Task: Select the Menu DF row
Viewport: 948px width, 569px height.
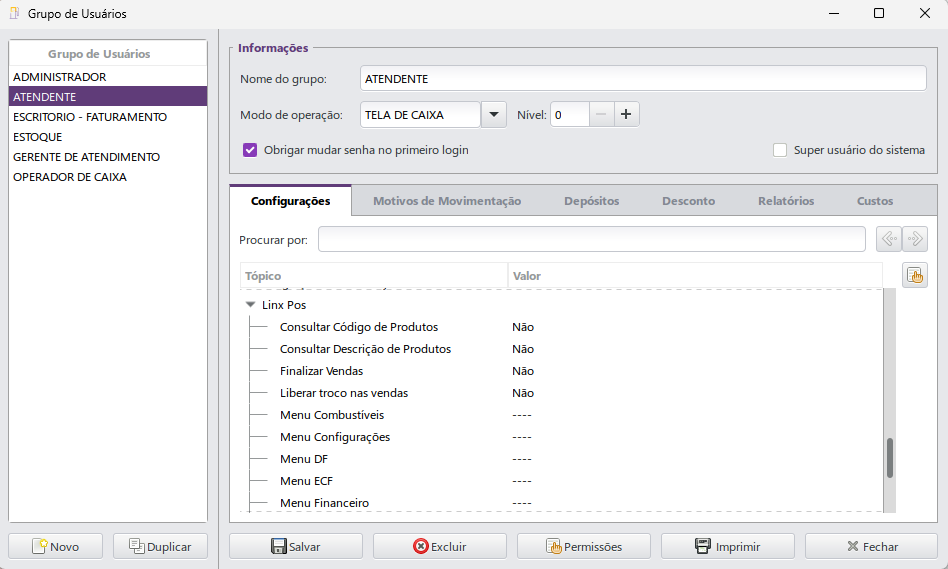Action: [562, 459]
